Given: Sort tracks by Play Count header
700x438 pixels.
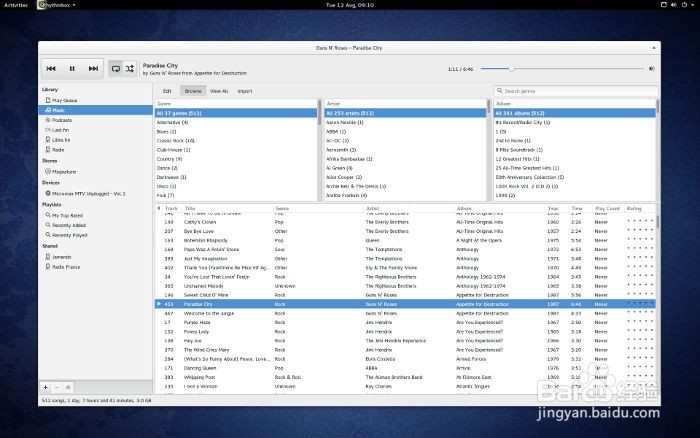Looking at the screenshot, I should pos(608,208).
